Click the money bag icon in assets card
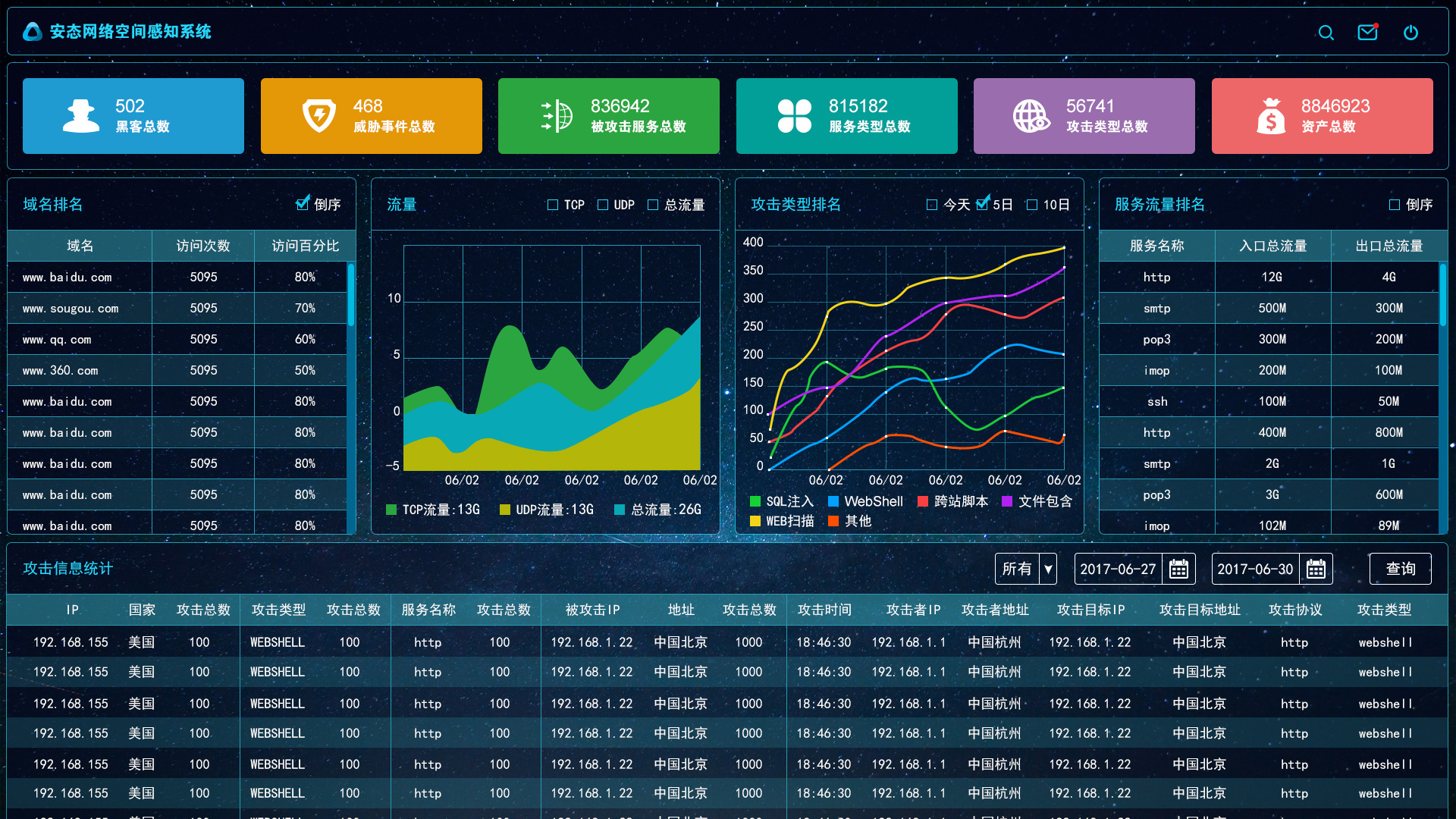The image size is (1456, 819). [x=1271, y=116]
